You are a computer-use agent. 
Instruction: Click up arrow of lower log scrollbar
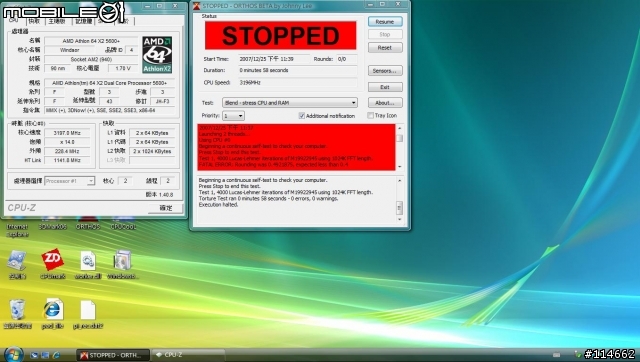[399, 181]
